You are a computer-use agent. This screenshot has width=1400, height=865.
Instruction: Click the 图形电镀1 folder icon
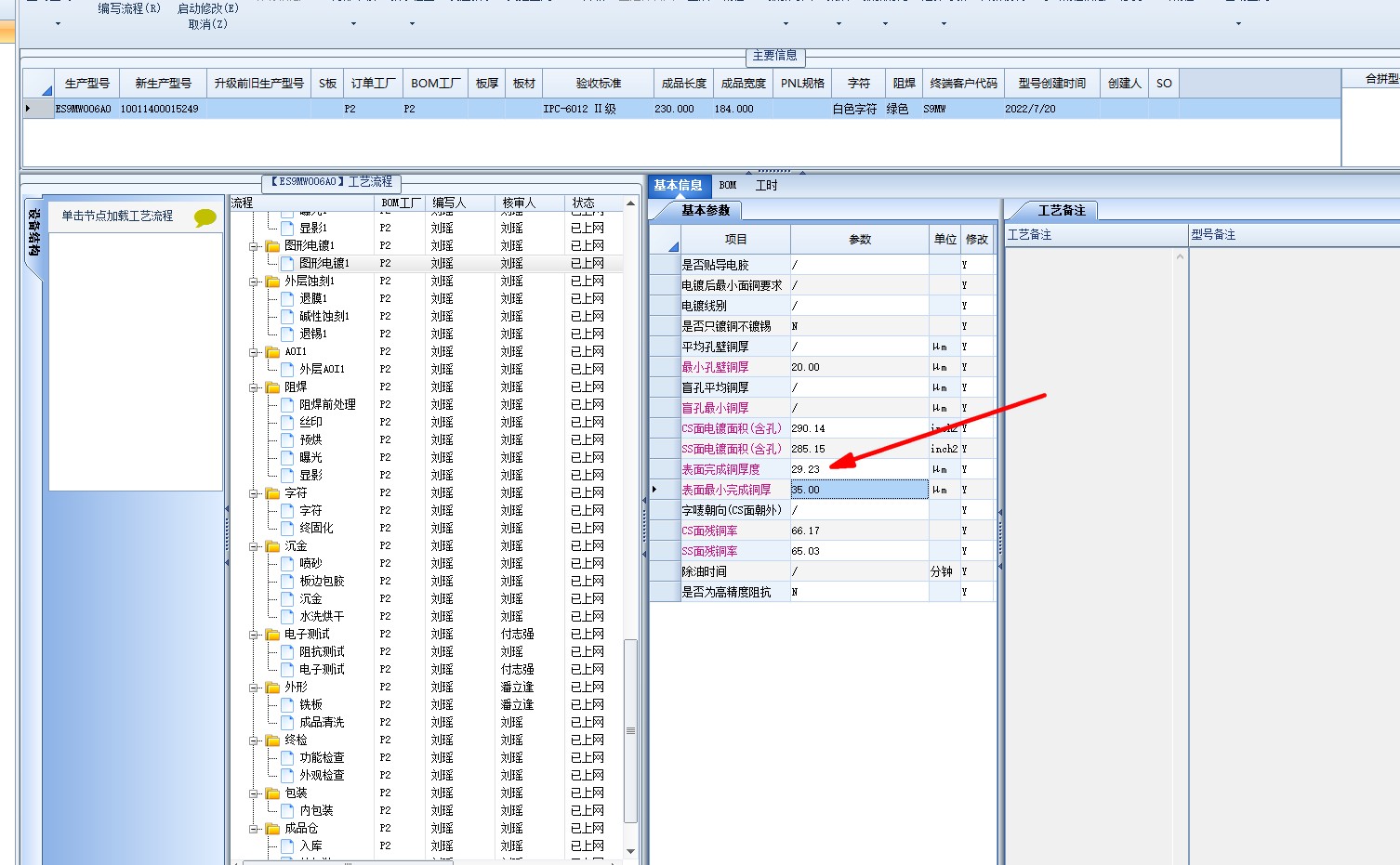272,246
